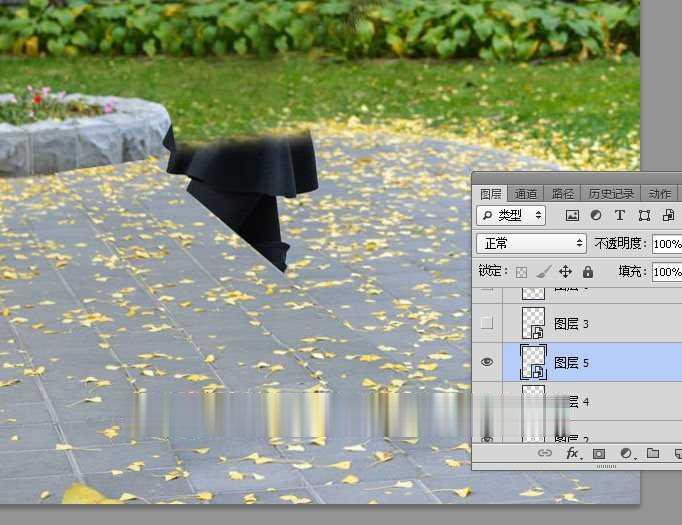The width and height of the screenshot is (682, 525).
Task: Create a new layer group
Action: (653, 453)
